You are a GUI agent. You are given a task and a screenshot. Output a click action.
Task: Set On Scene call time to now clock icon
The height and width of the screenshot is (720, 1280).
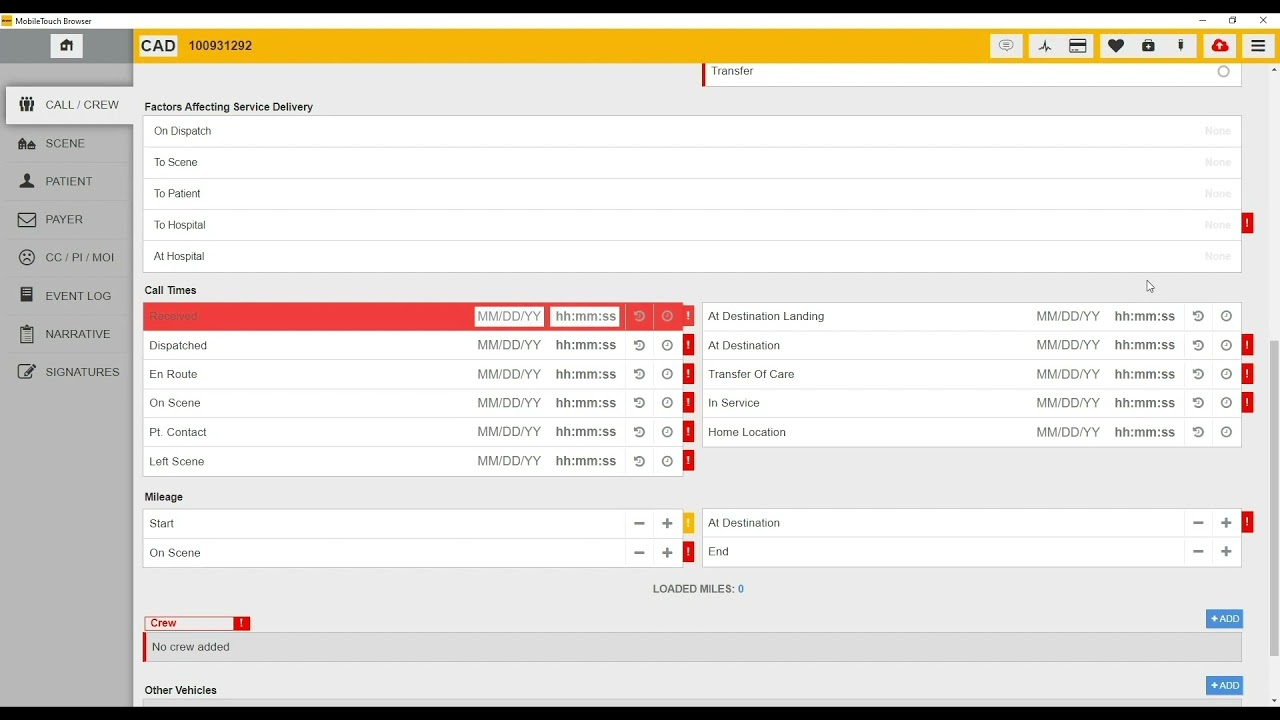point(667,403)
